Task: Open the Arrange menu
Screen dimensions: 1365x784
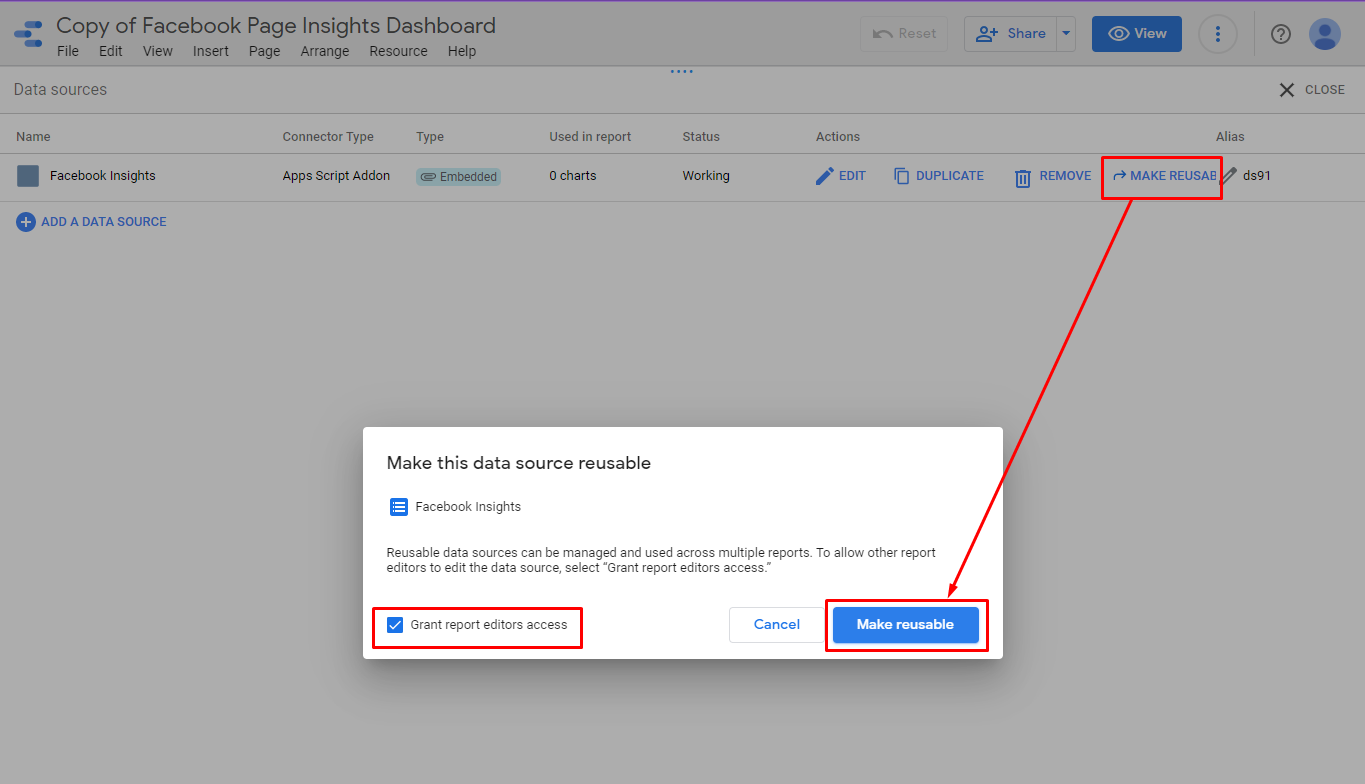Action: pos(325,51)
